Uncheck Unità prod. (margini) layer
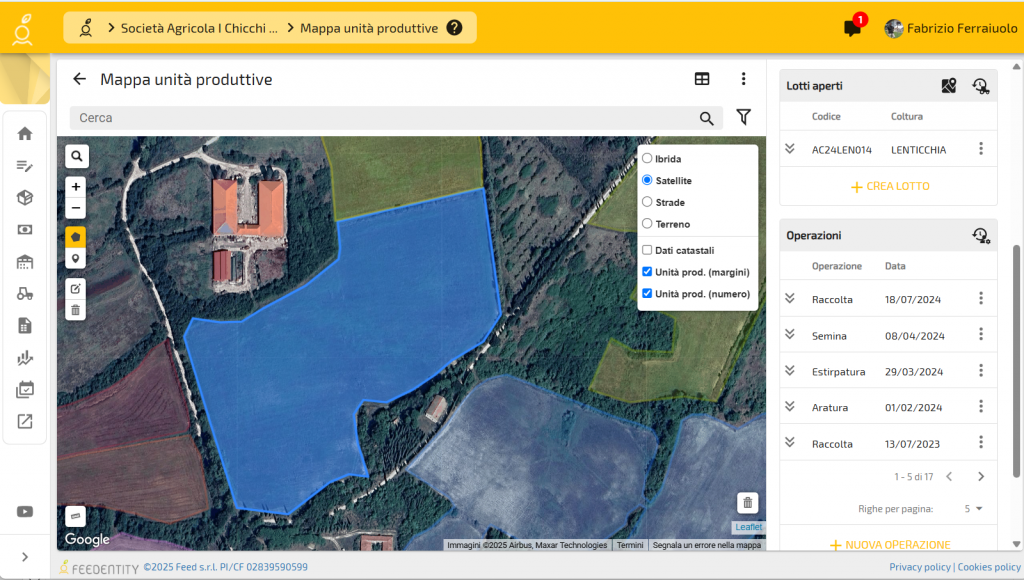Screen dimensions: 1024x580 pyautogui.click(x=647, y=272)
